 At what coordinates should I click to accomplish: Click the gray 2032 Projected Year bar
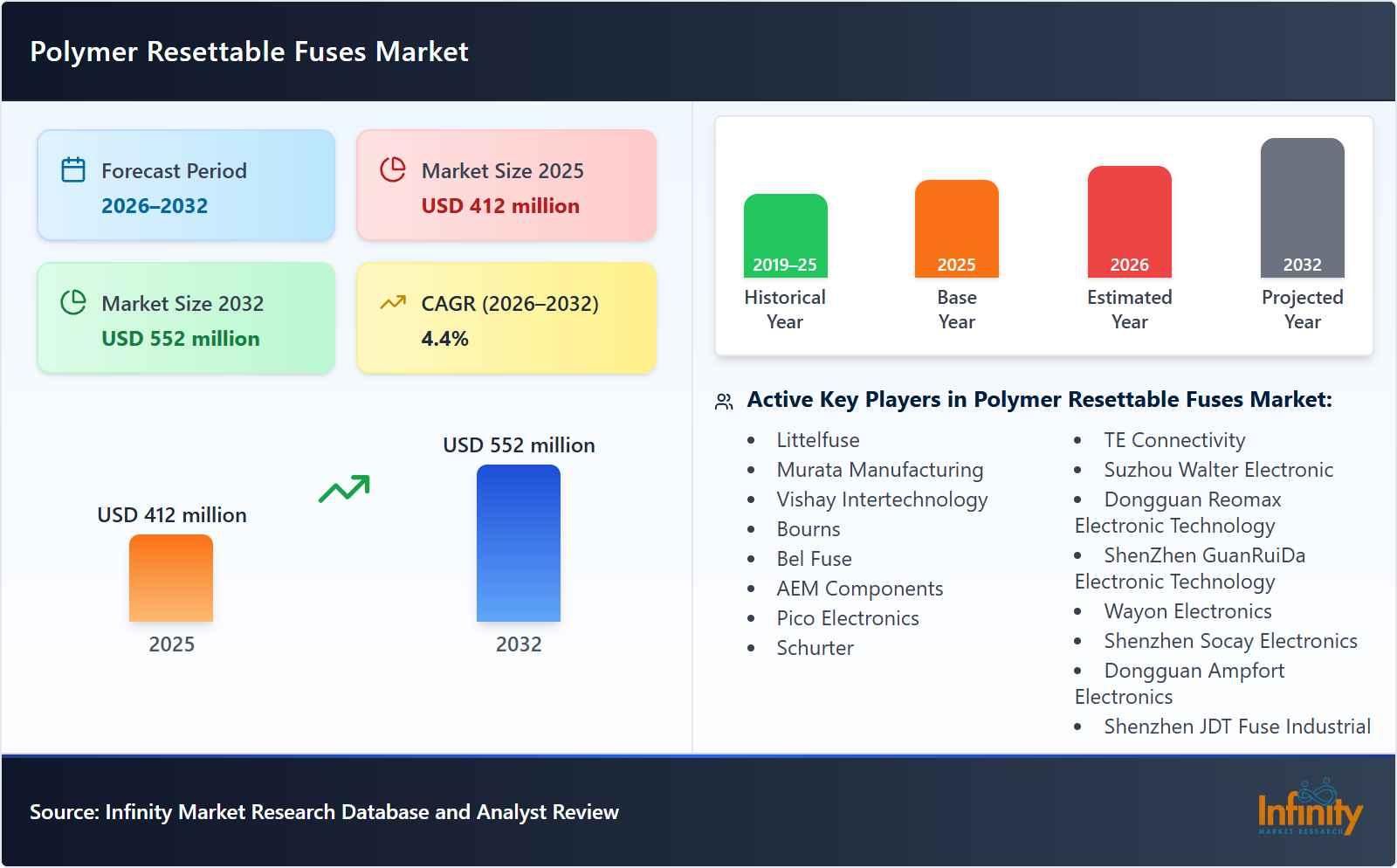point(1302,208)
